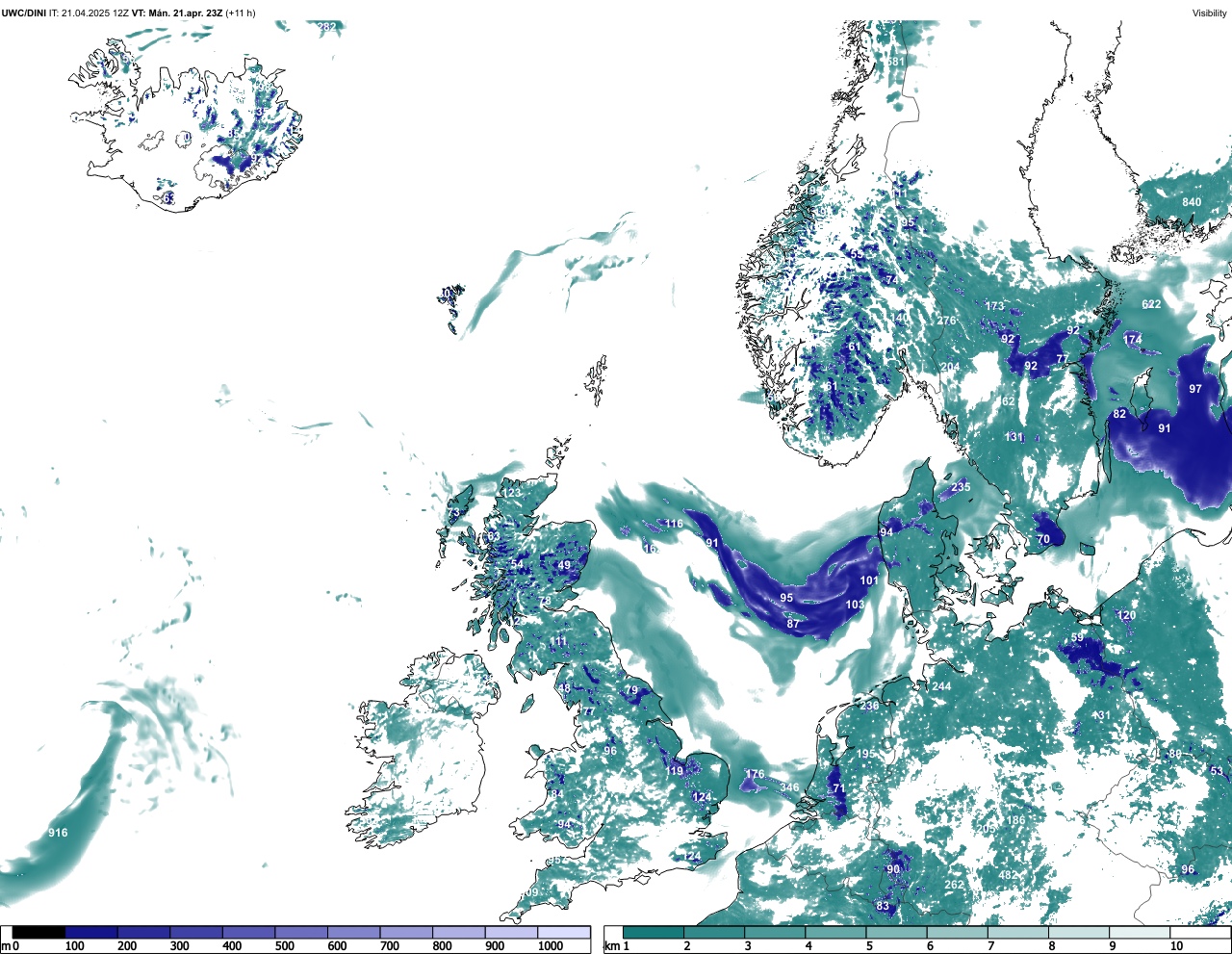The image size is (1232, 954).
Task: Click the '282' value at the top edge
Action: 327,27
